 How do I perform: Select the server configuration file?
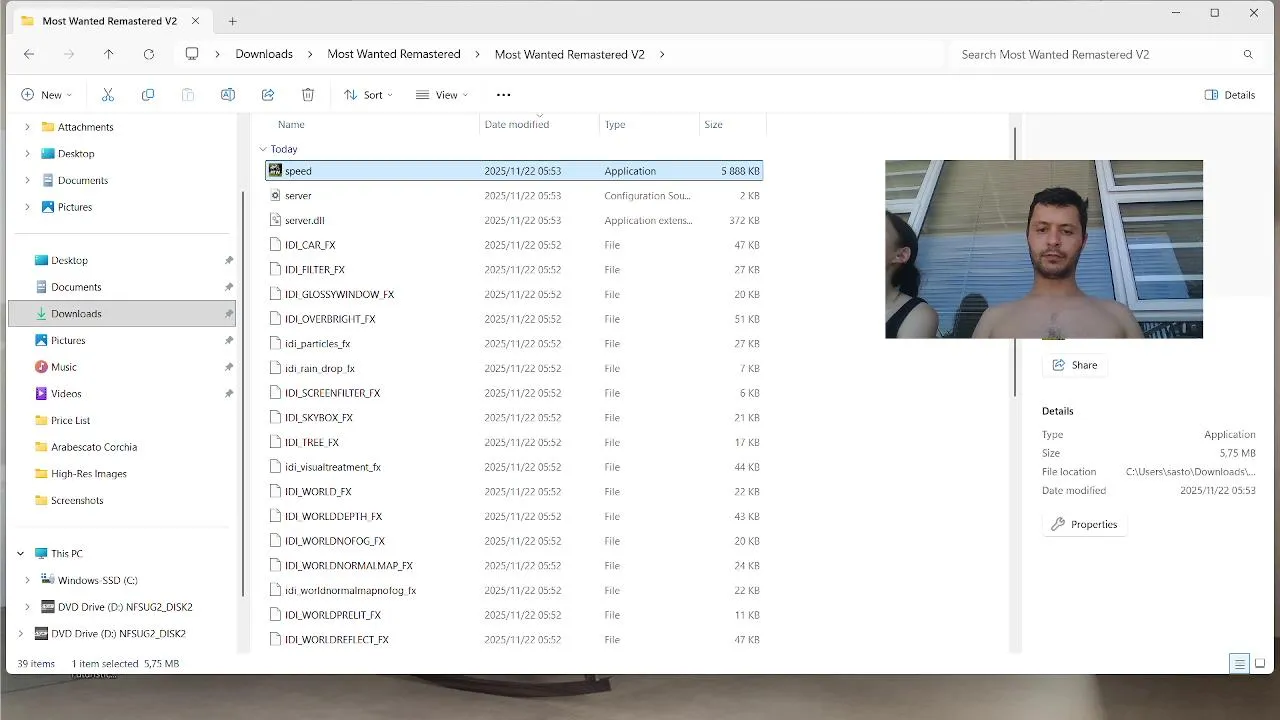(514, 196)
